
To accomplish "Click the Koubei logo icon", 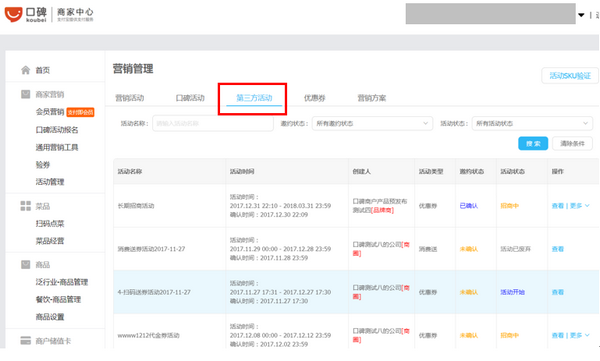I will click(13, 15).
